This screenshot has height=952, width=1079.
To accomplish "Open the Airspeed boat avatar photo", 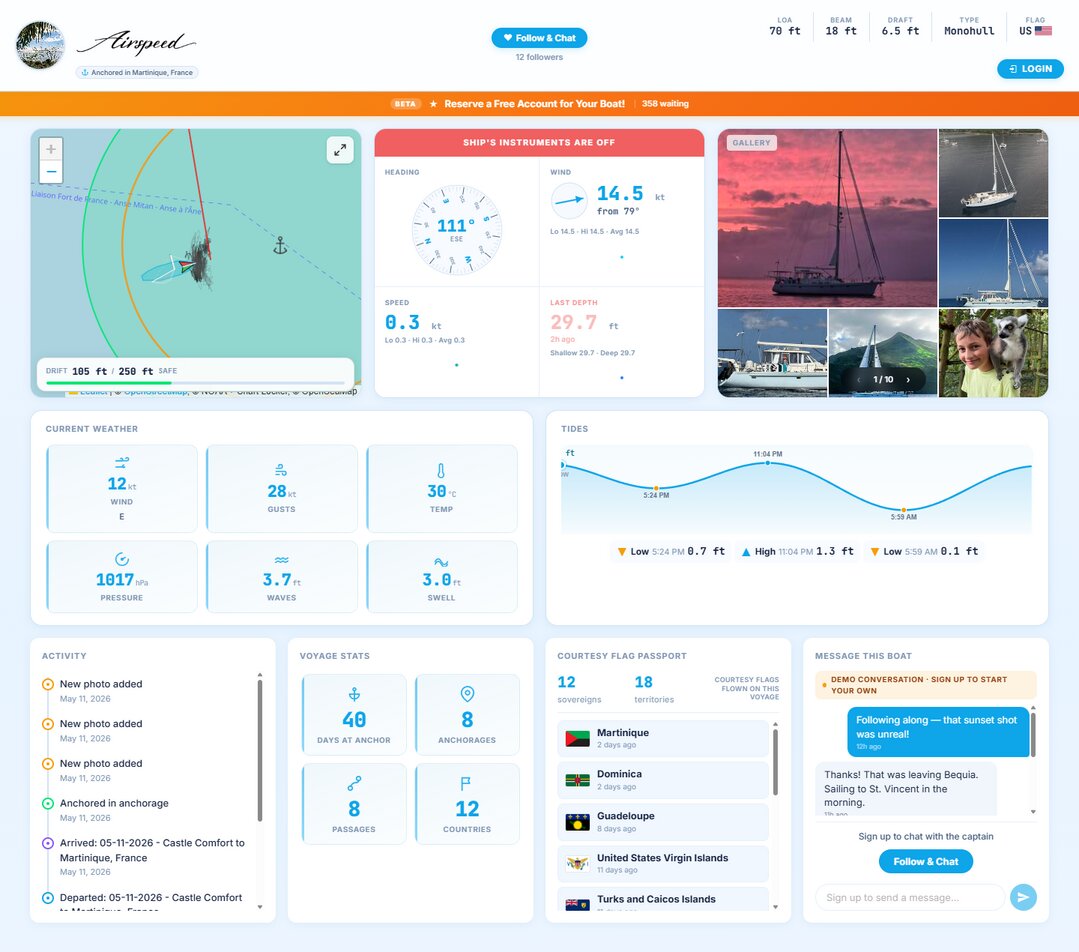I will [41, 45].
